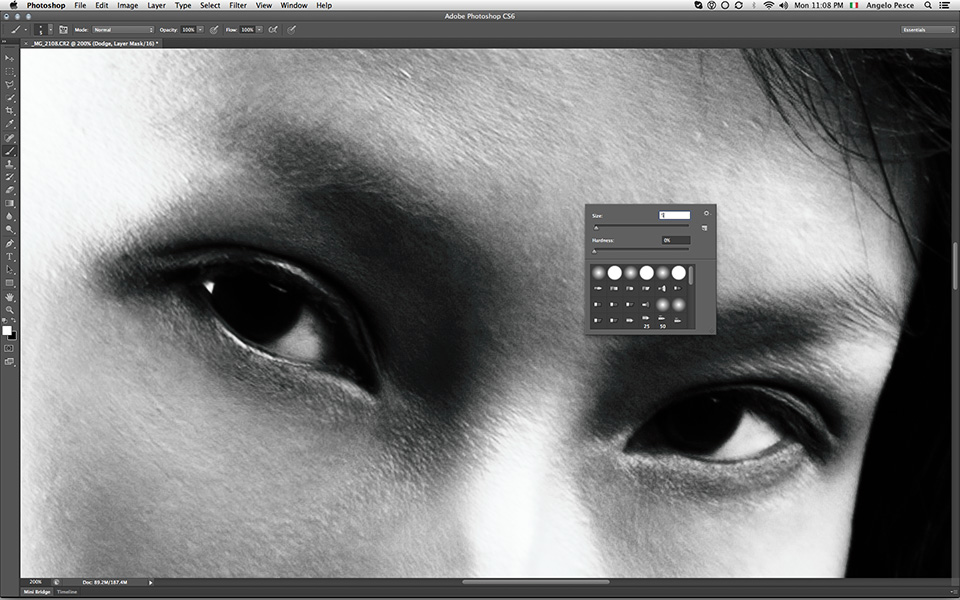This screenshot has width=960, height=600.
Task: Open macOS Spotlight search
Action: [928, 5]
